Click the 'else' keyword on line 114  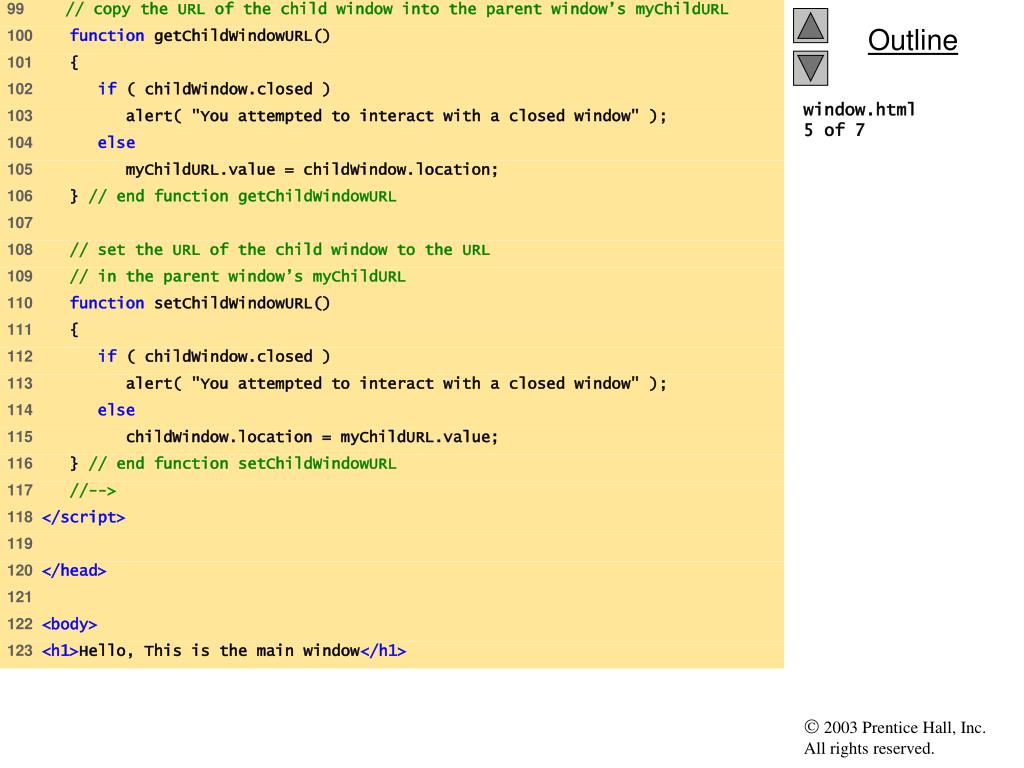tap(116, 410)
